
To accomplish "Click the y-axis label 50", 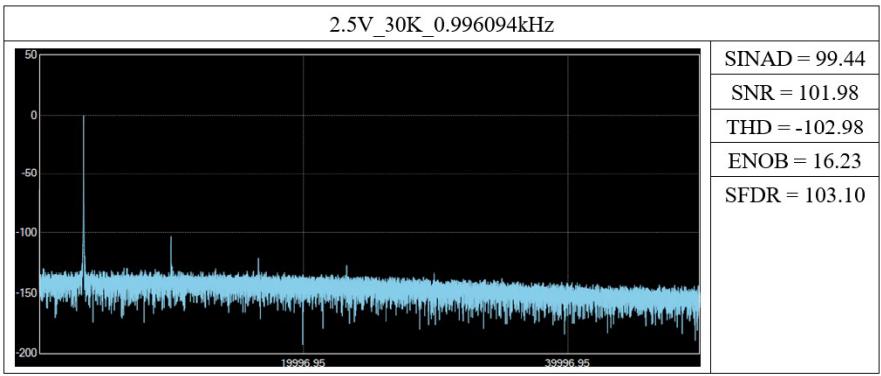I will 31,55.
